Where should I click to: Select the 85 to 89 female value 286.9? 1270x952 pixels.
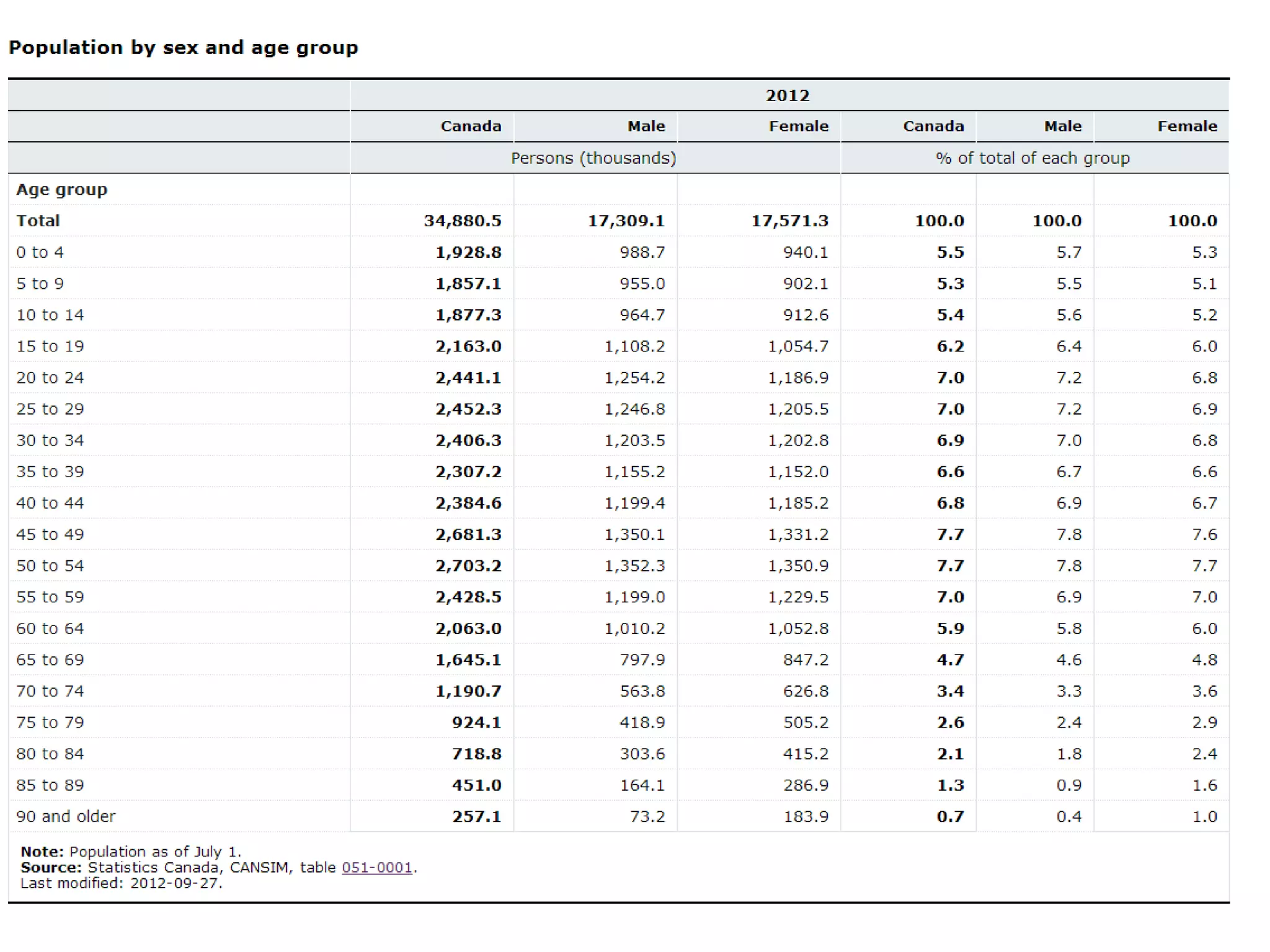pos(805,785)
